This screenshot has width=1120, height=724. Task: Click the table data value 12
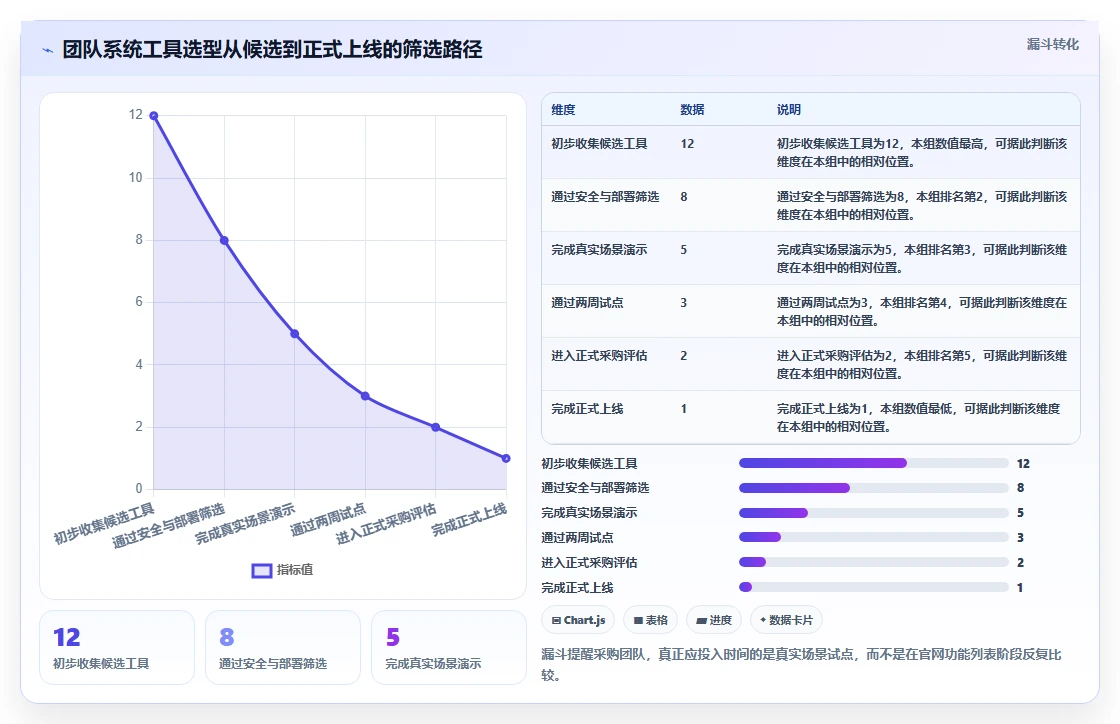687,144
